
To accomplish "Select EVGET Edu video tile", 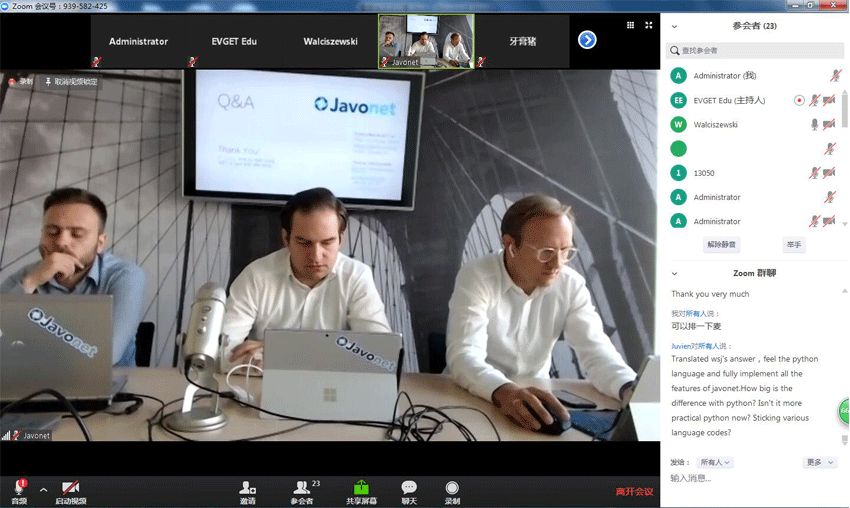I will [x=234, y=41].
